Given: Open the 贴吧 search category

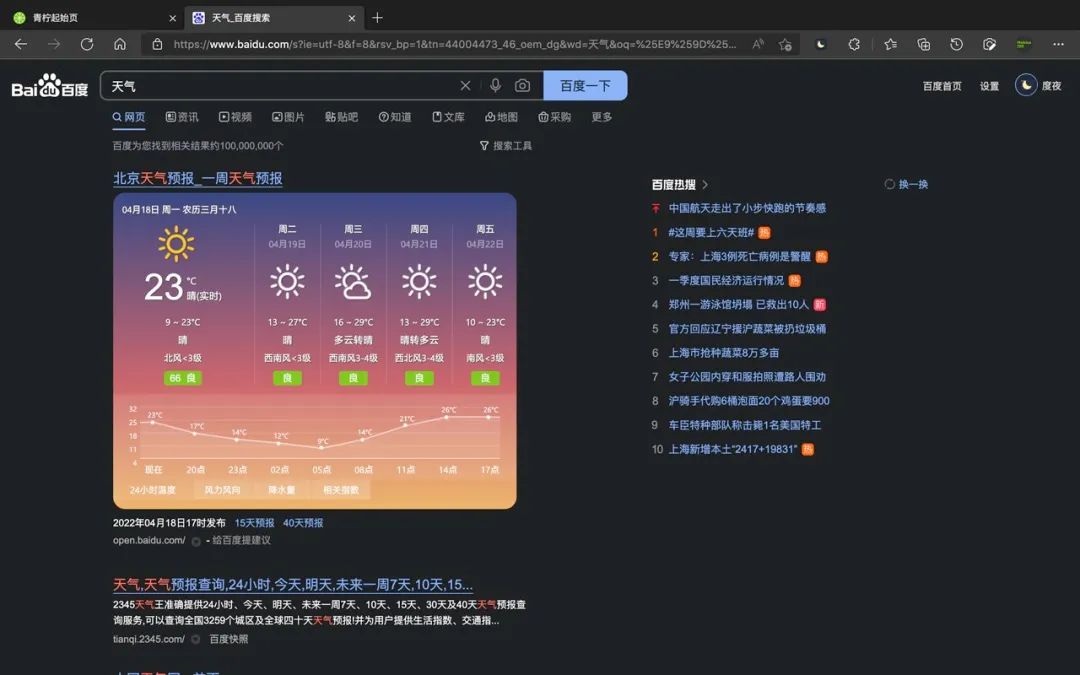Looking at the screenshot, I should (x=340, y=118).
